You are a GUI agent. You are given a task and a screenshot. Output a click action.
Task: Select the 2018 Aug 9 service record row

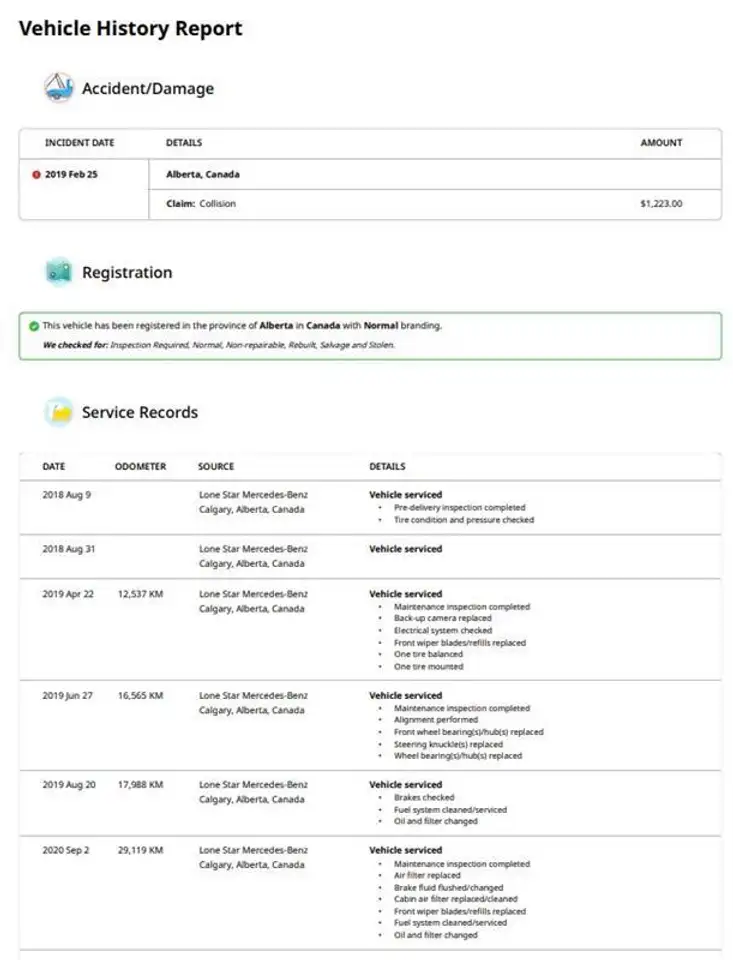click(370, 508)
